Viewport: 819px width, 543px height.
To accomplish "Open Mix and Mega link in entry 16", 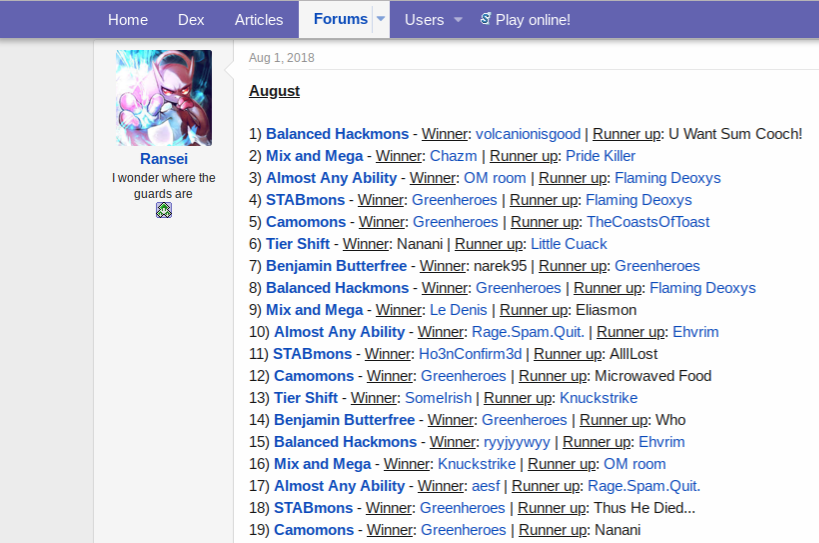I will click(x=322, y=464).
